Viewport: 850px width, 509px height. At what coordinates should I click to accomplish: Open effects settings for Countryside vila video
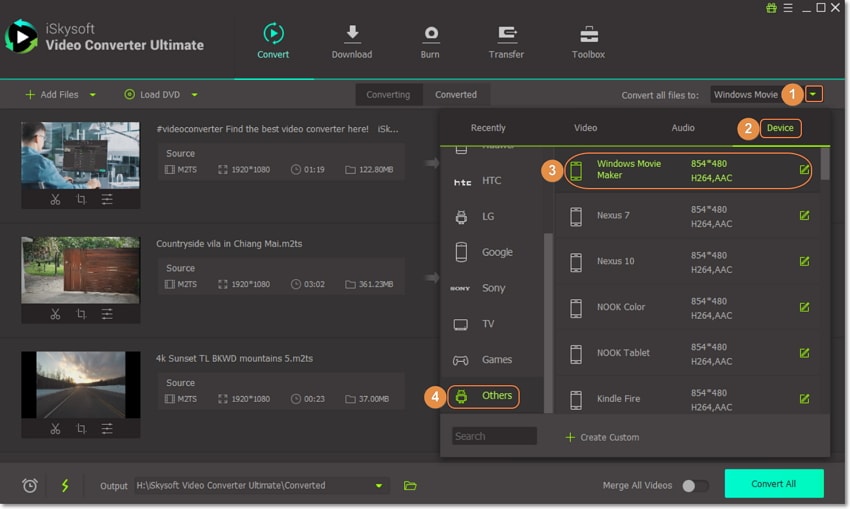107,314
